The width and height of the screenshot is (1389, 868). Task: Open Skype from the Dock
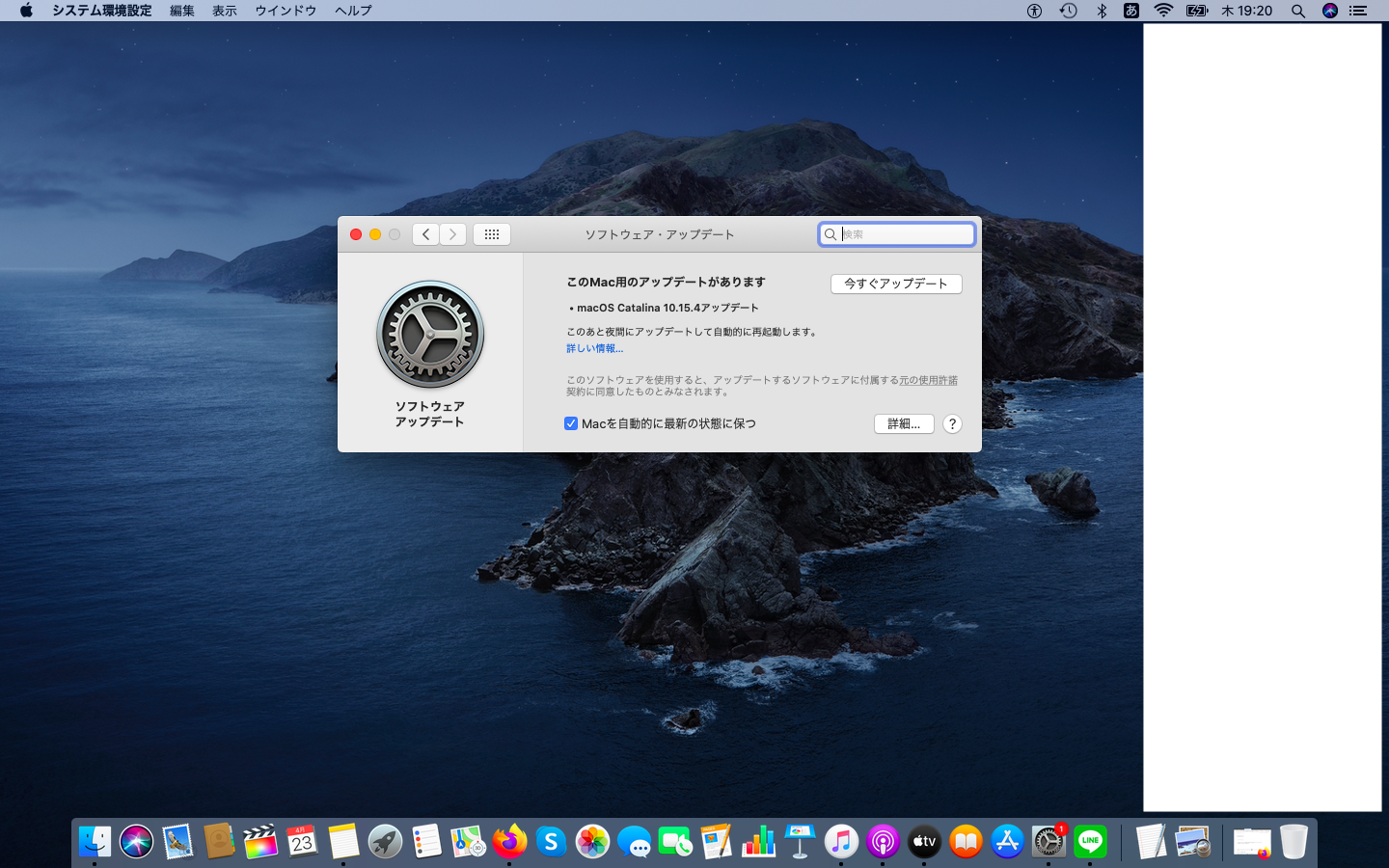551,842
